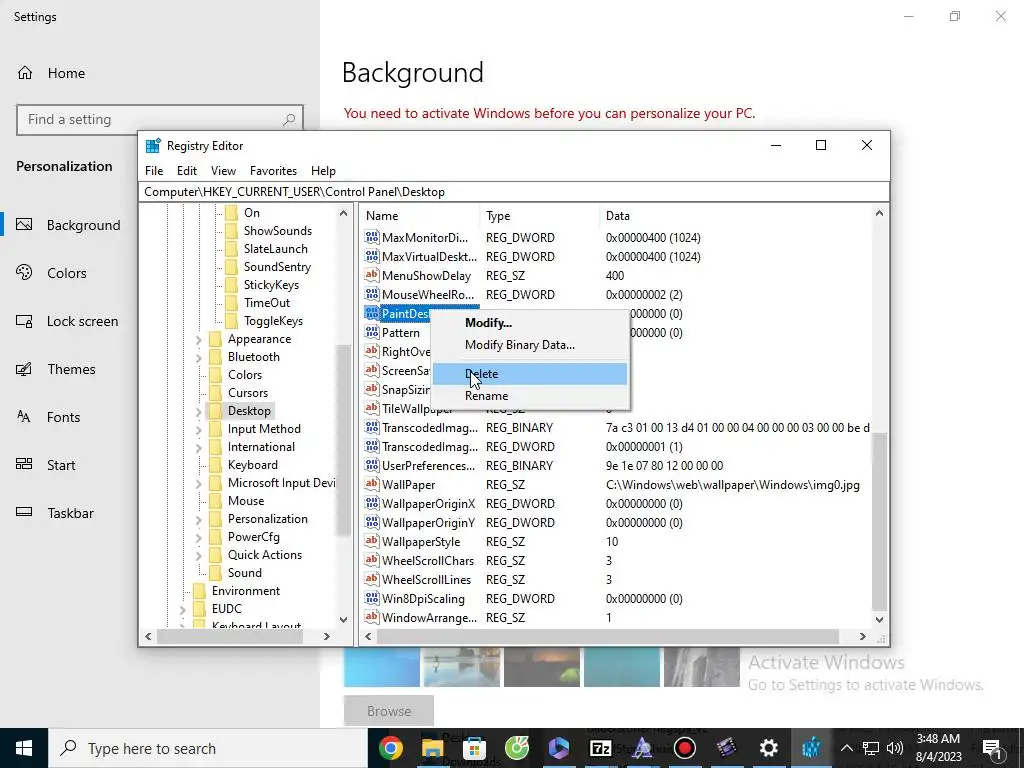
Task: Click the MaxMonitorDi... DWORD value icon
Action: [372, 237]
